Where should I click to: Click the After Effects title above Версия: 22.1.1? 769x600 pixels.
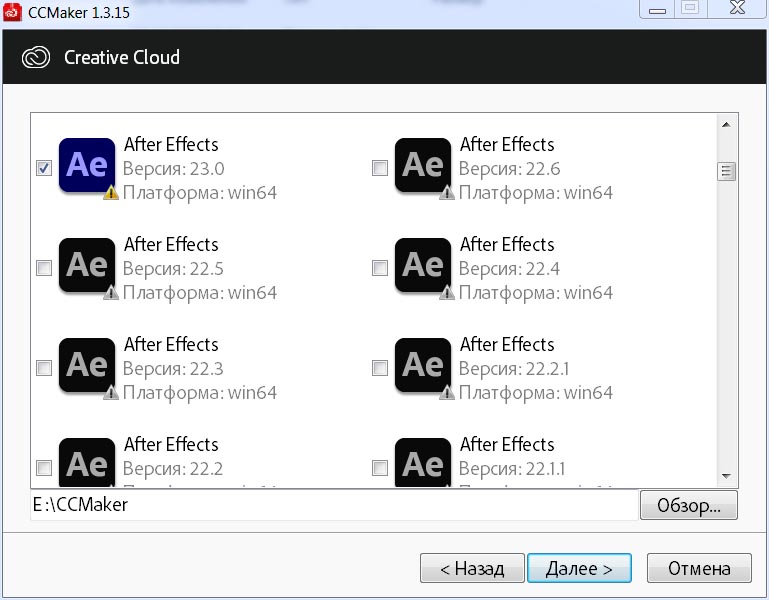[507, 445]
